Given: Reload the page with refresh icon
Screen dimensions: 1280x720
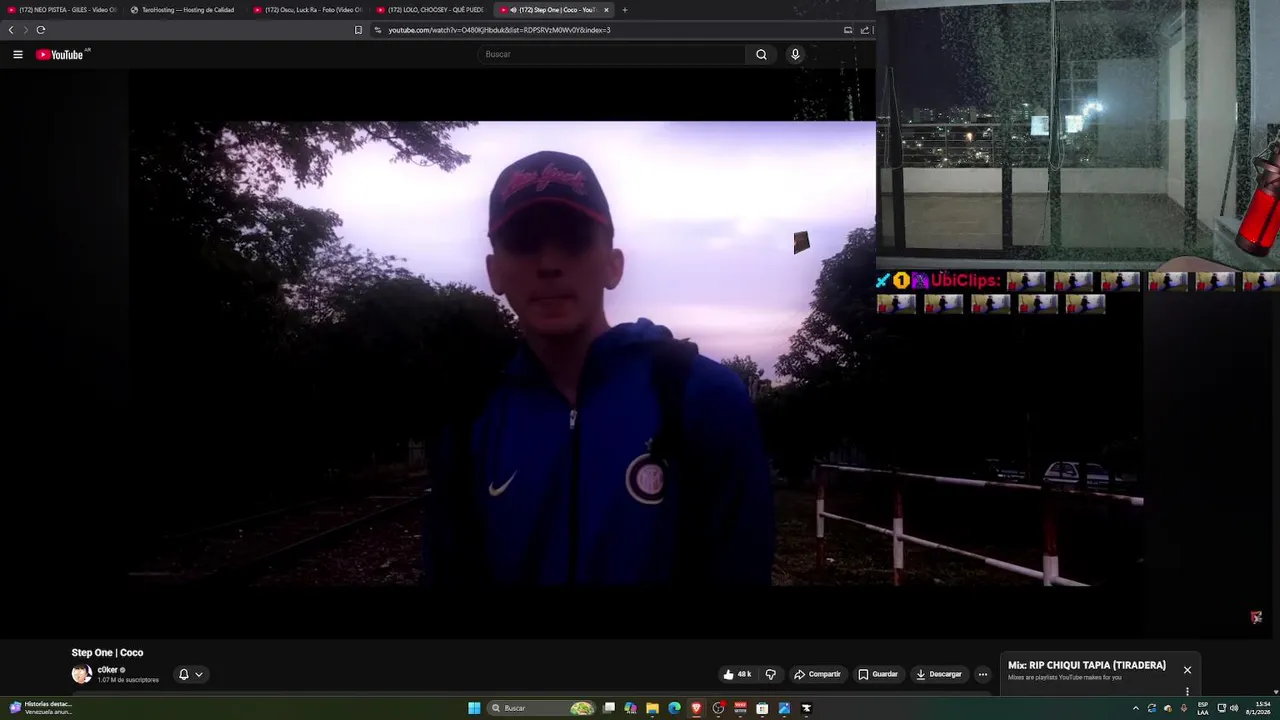Looking at the screenshot, I should point(41,30).
